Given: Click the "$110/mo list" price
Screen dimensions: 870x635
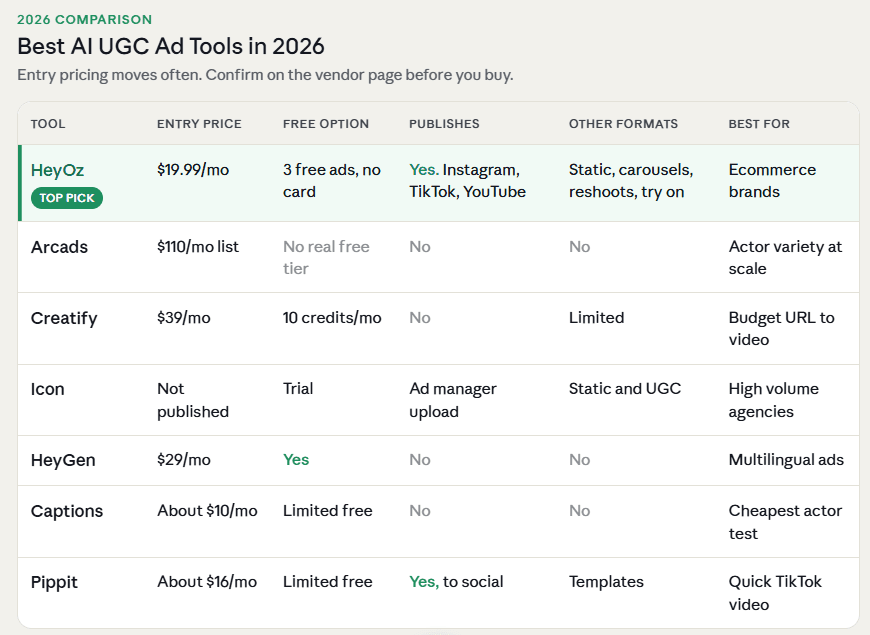Looking at the screenshot, I should coord(198,246).
